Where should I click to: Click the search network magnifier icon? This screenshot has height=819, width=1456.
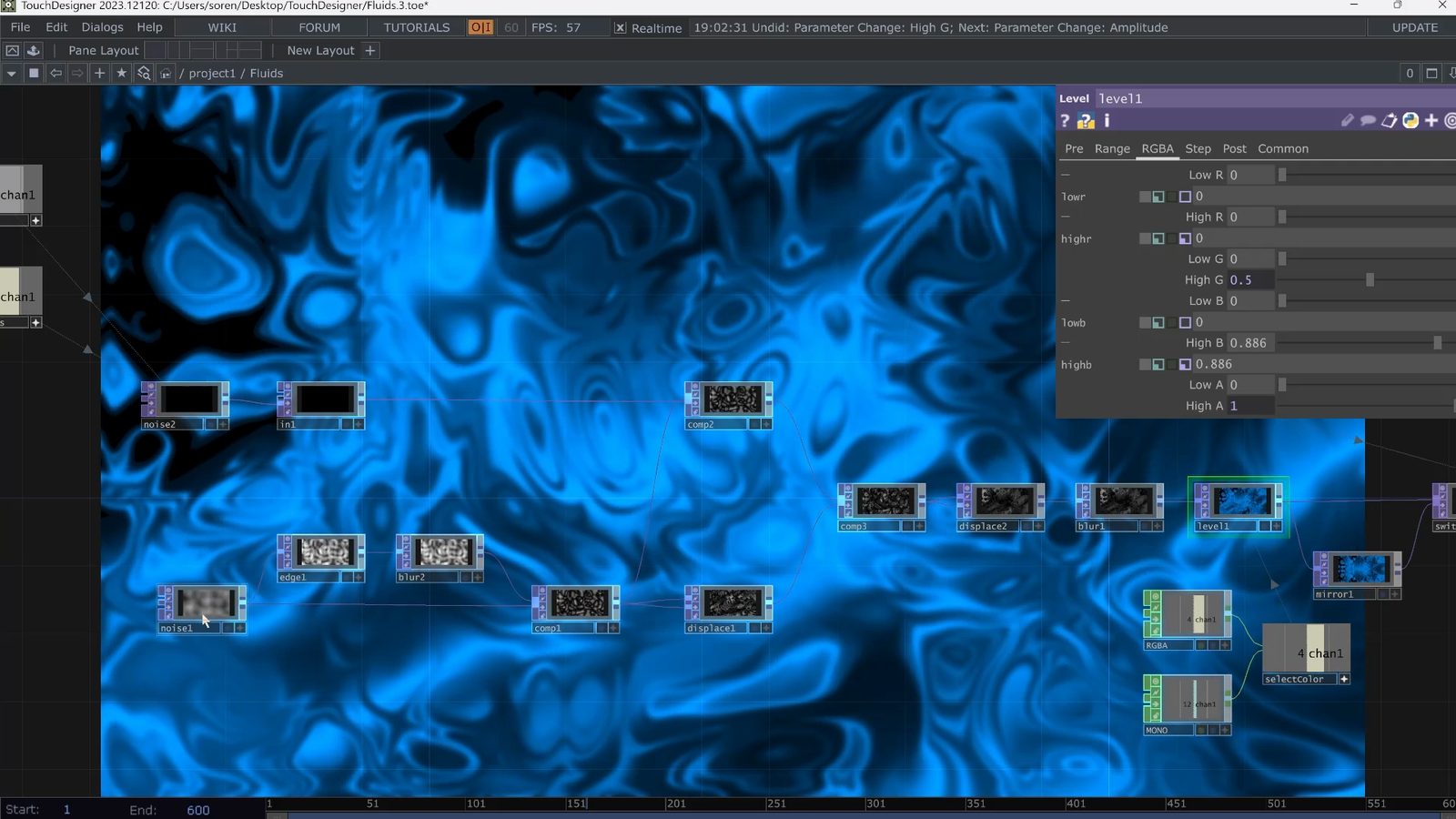144,73
